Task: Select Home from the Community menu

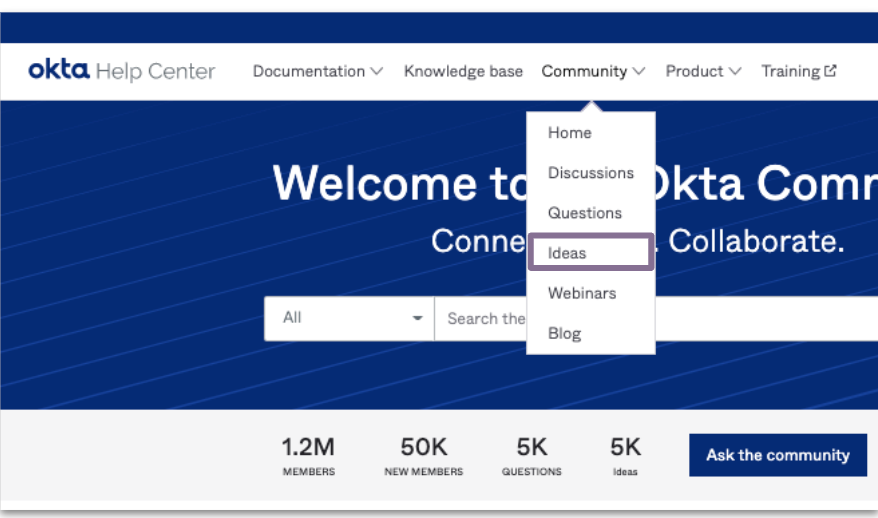Action: [569, 133]
